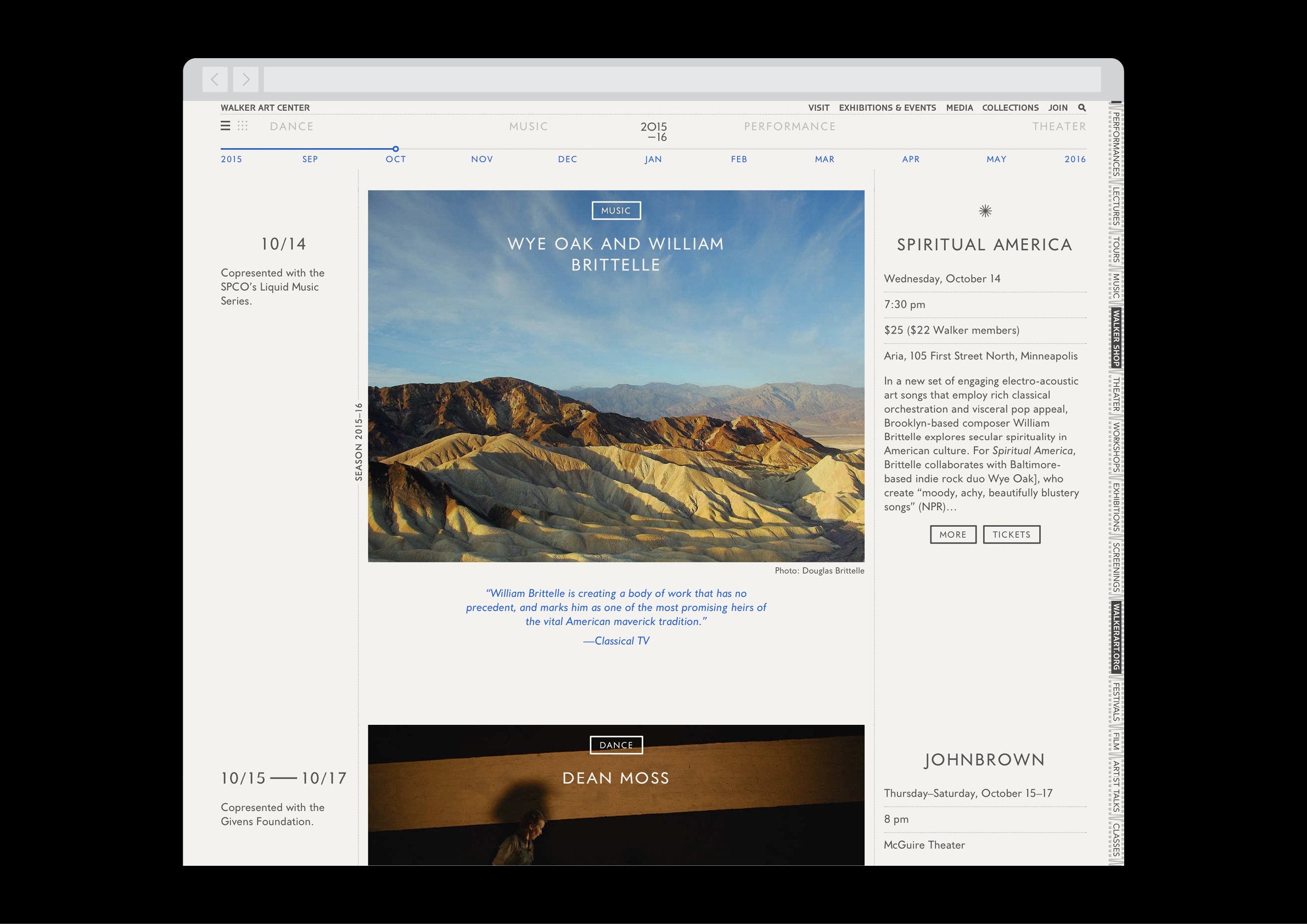Click the asterisk star icon above Spiritual America
1307x924 pixels.
coord(985,211)
